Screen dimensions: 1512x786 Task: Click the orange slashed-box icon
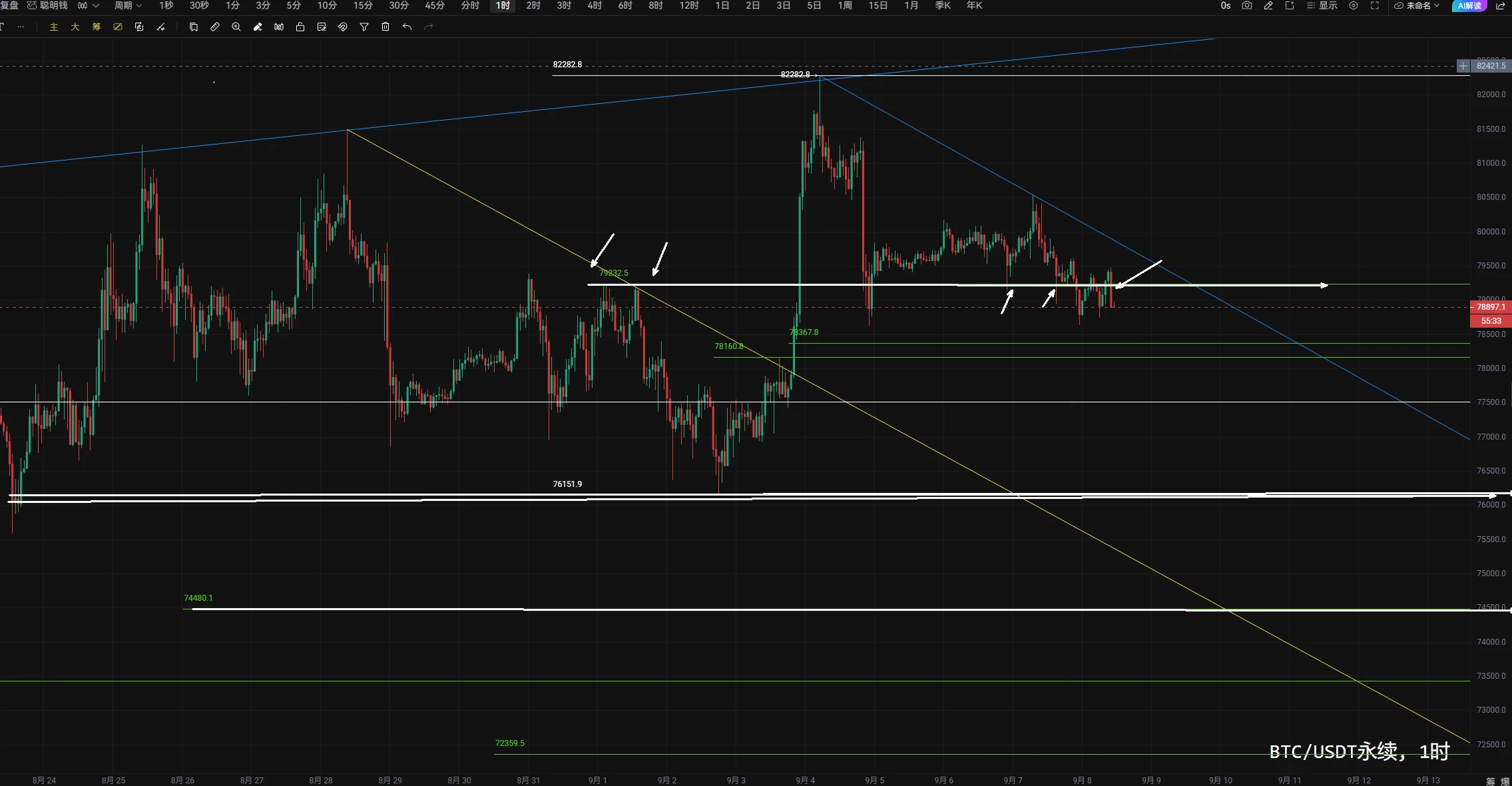[118, 27]
